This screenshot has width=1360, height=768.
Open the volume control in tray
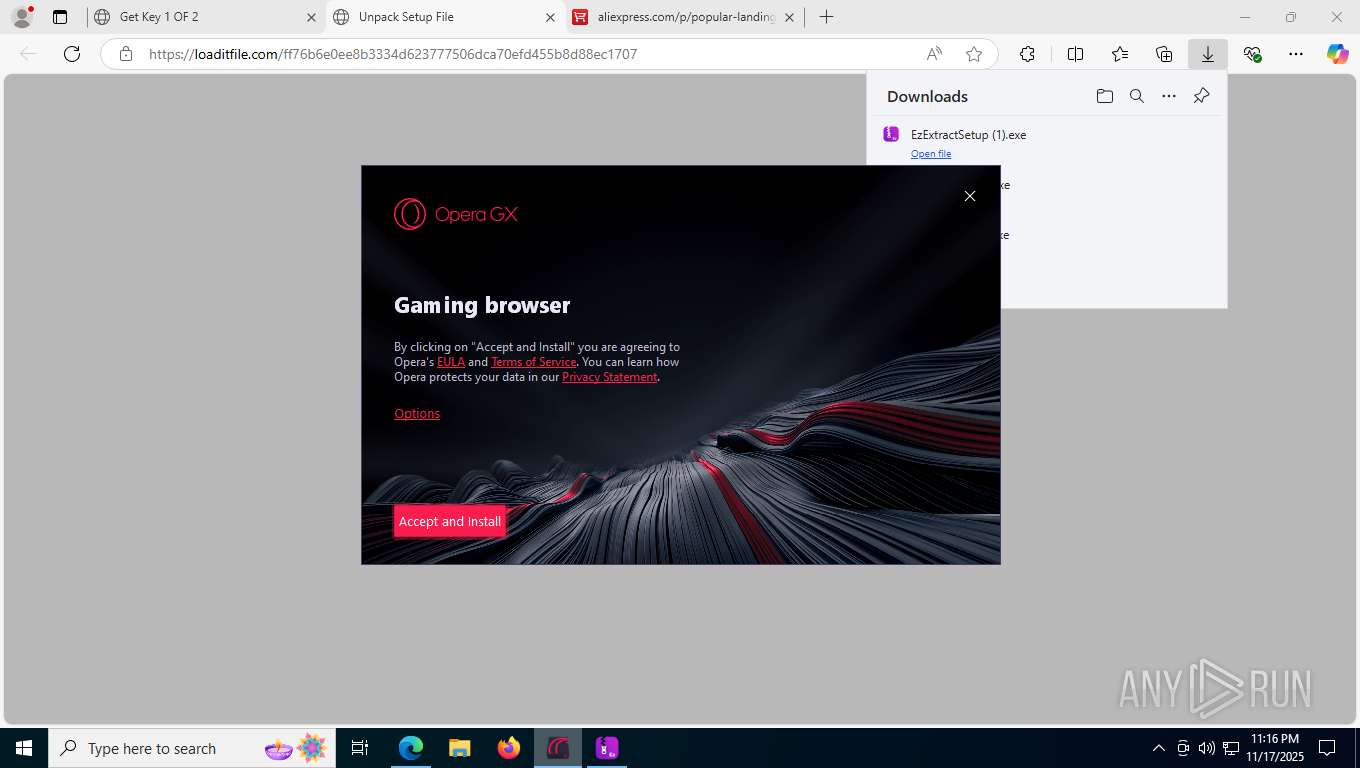pyautogui.click(x=1206, y=748)
